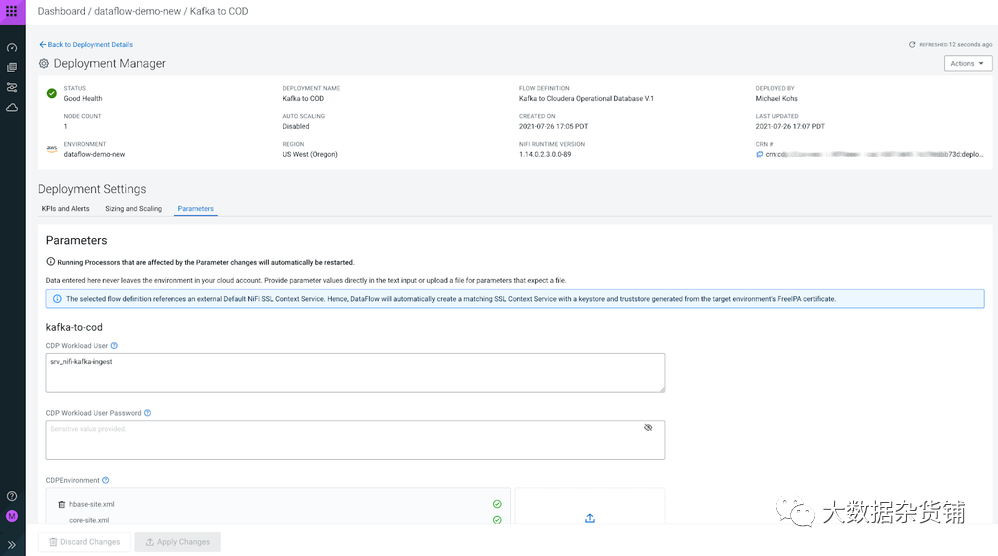Click the Auto Scaling value Disabled
The image size is (998, 556).
296,127
